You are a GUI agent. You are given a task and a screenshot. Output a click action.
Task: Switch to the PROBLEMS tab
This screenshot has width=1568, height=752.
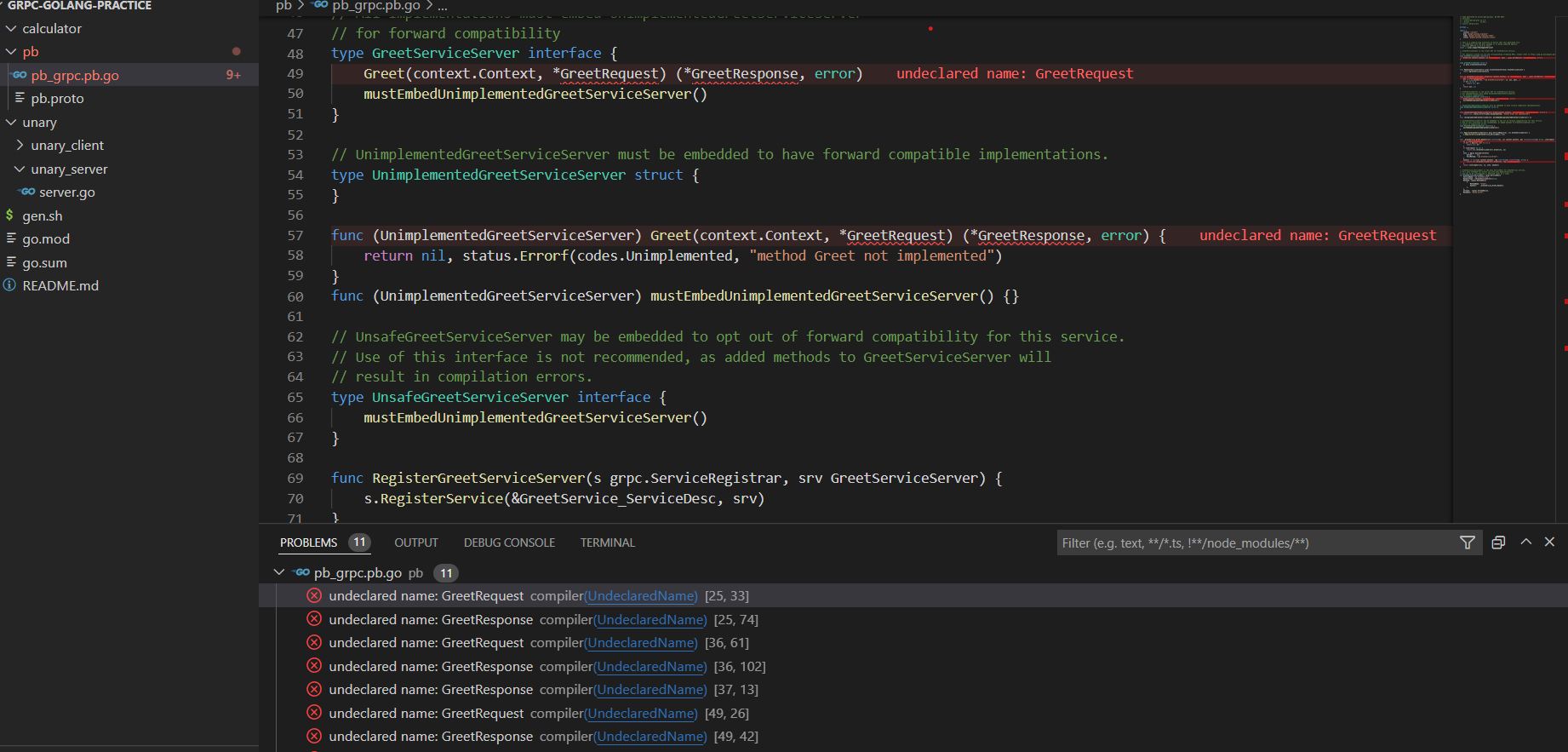309,542
